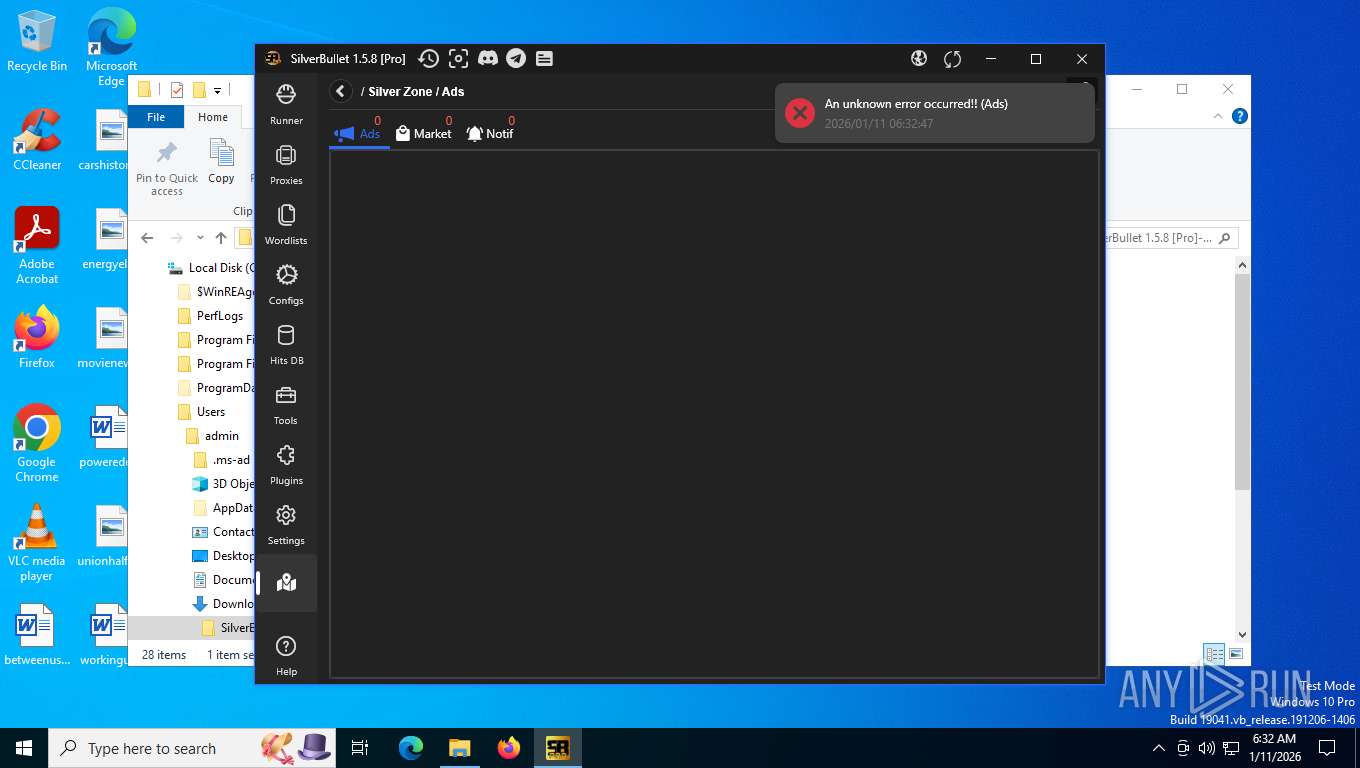Open the Discord link icon
This screenshot has height=768, width=1360.
point(488,59)
